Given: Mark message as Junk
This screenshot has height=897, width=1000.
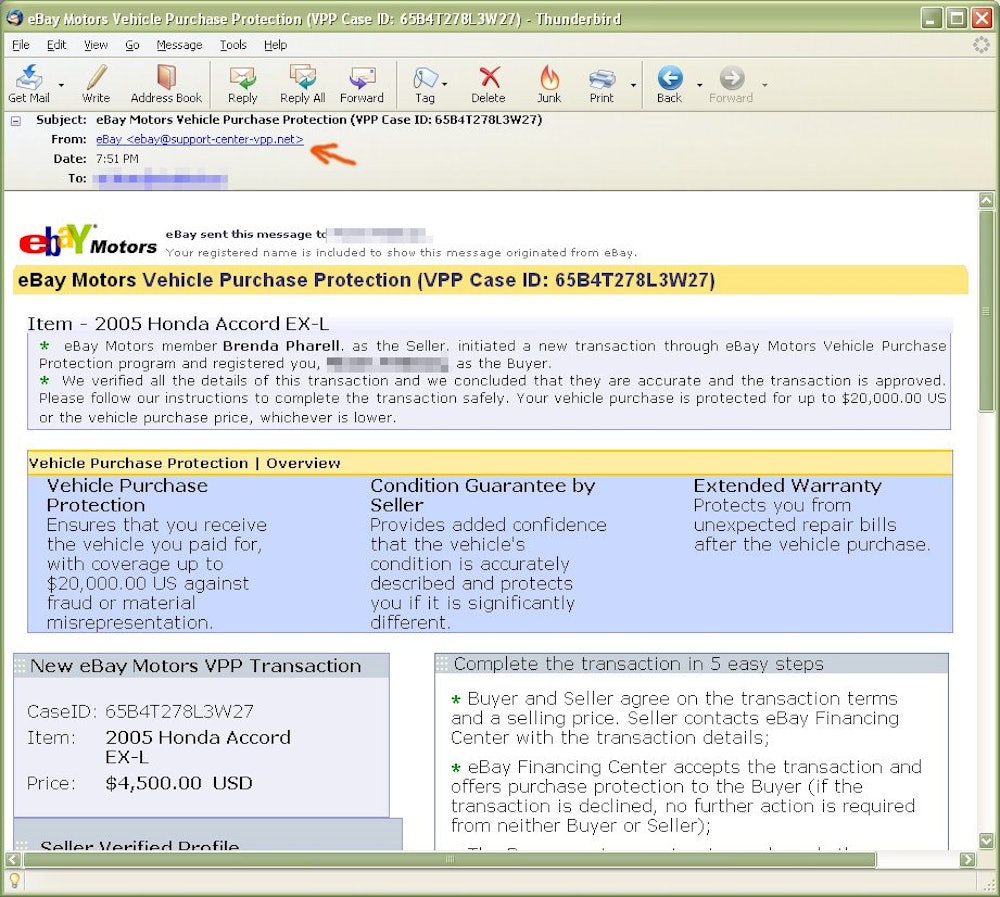Looking at the screenshot, I should [x=549, y=84].
